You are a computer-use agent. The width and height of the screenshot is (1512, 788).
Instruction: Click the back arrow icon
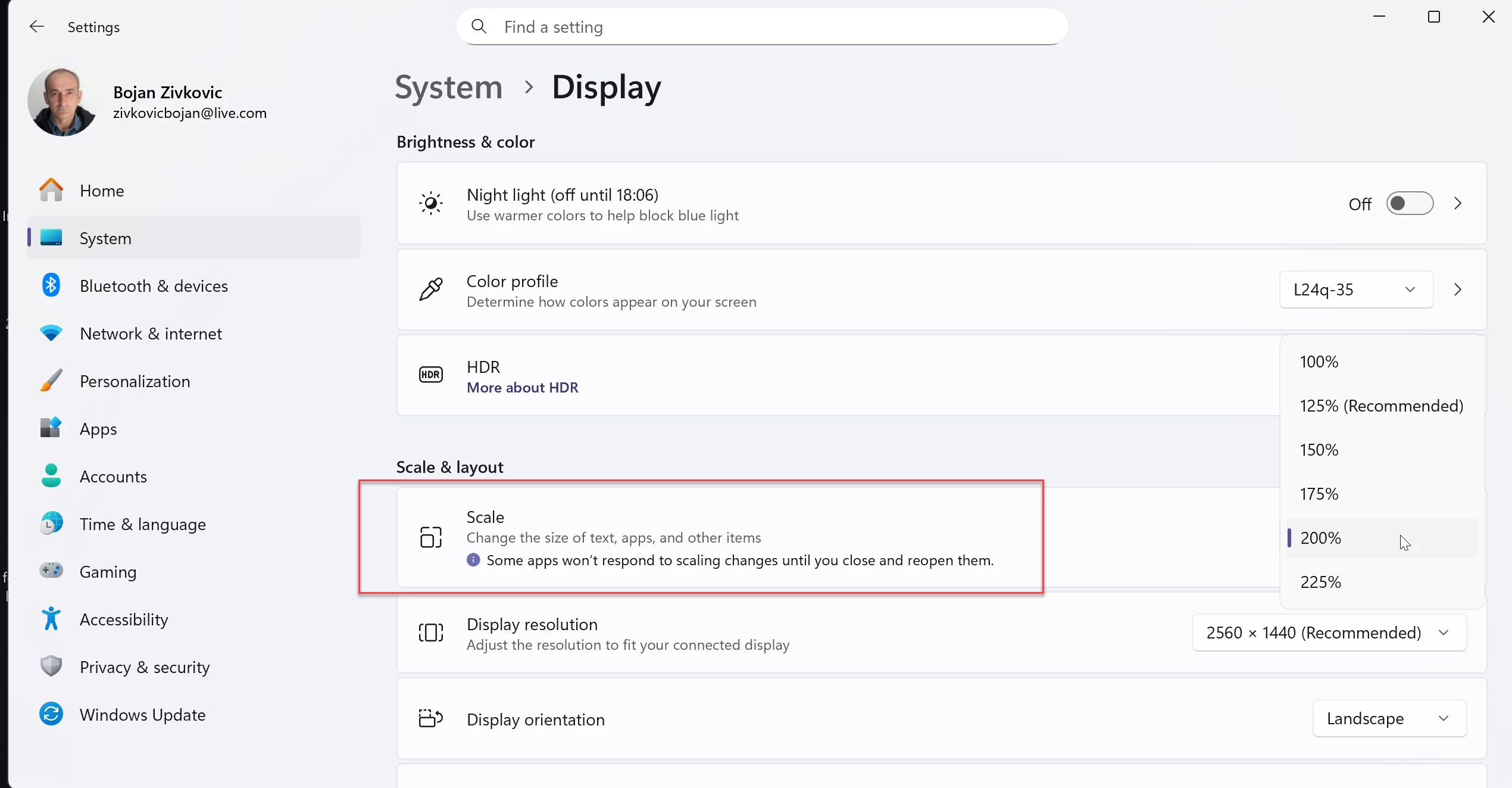coord(37,27)
